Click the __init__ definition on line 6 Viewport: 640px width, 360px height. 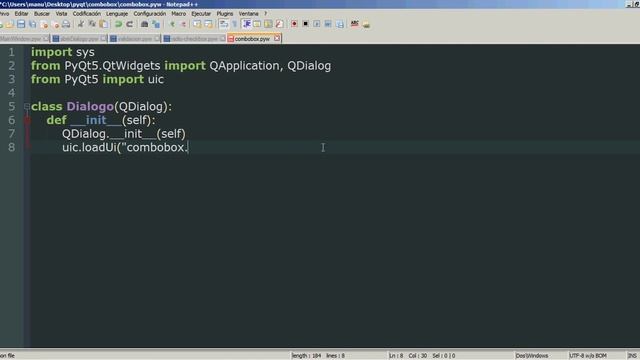point(96,120)
